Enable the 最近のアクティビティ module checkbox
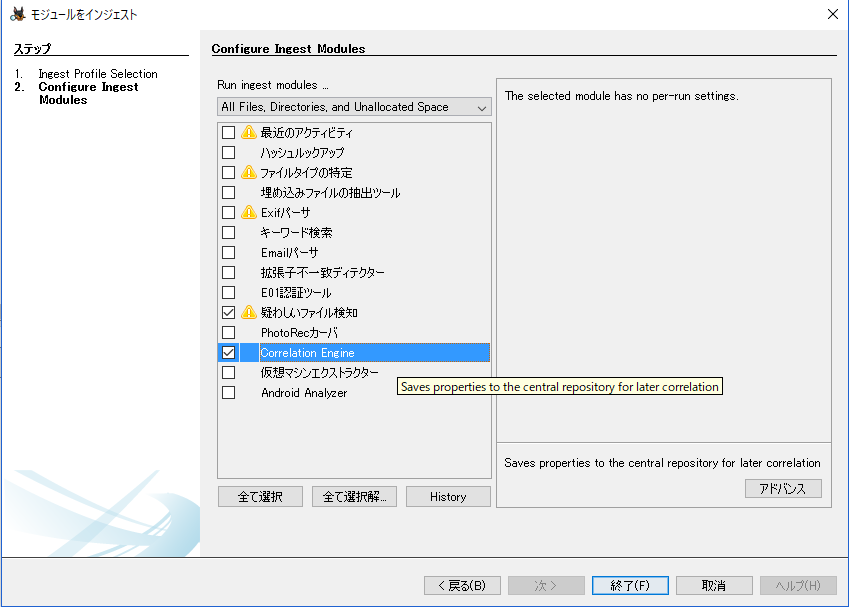This screenshot has height=607, width=849. tap(228, 133)
